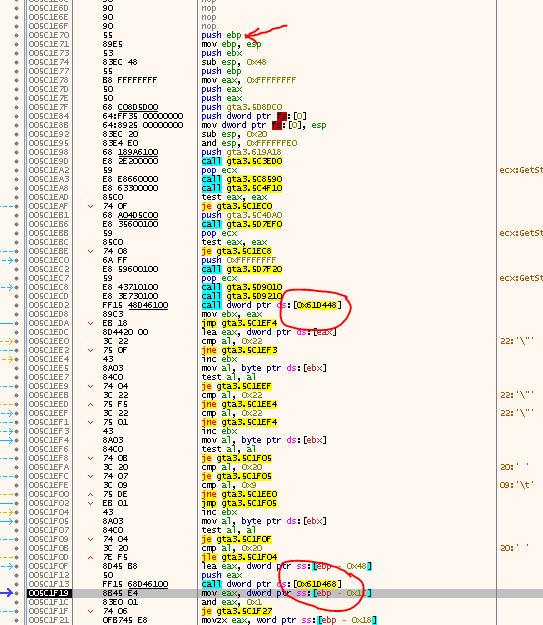The width and height of the screenshot is (543, 625).
Task: Select instruction 'call gta3.5D7F20'
Action: click(242, 269)
